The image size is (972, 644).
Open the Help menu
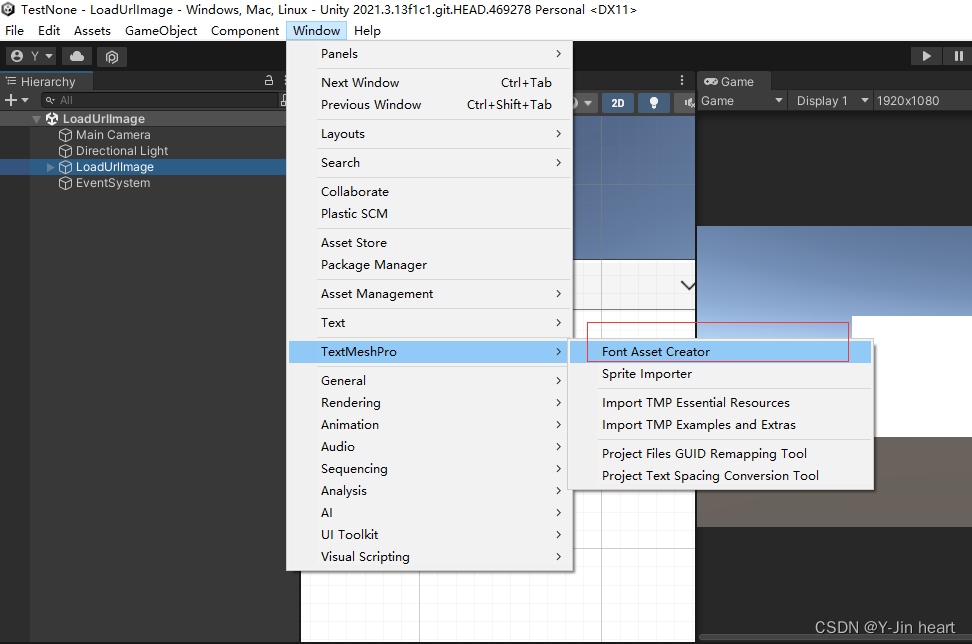(368, 30)
